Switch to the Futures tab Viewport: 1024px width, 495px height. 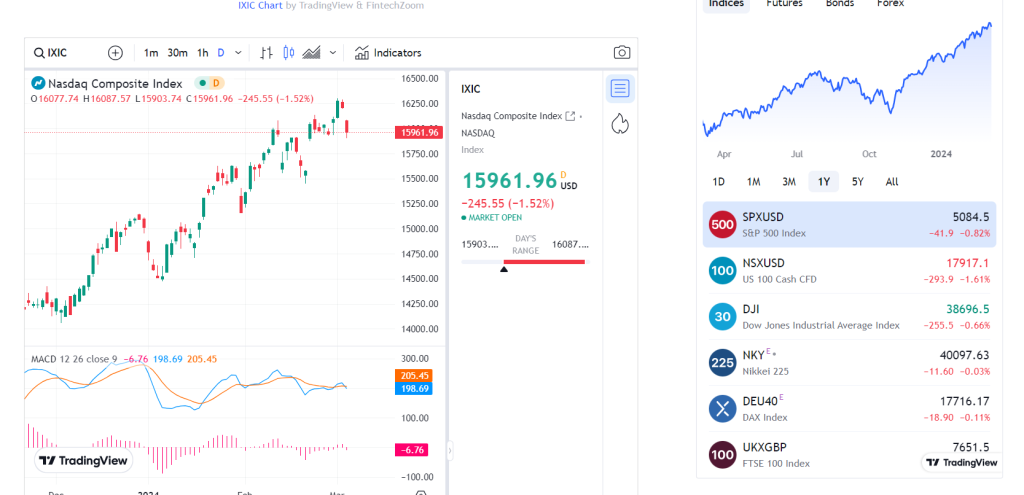pyautogui.click(x=784, y=3)
